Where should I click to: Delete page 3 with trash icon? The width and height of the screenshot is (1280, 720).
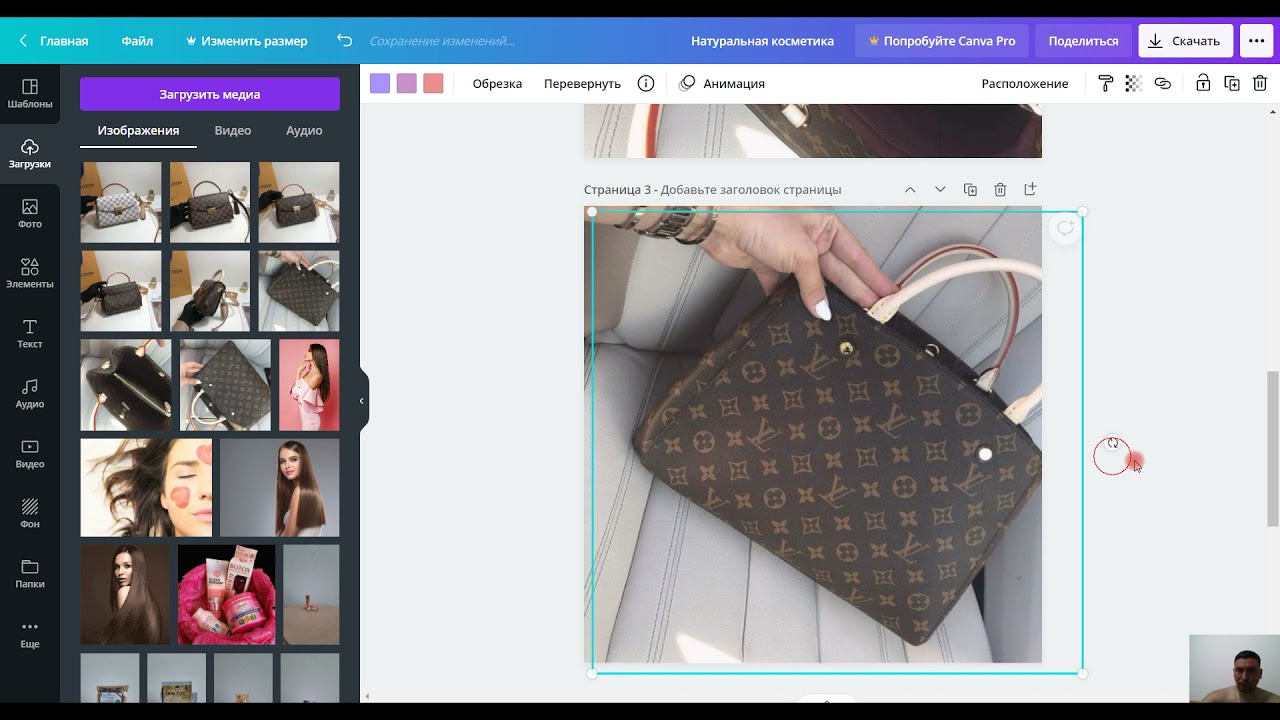[1000, 189]
